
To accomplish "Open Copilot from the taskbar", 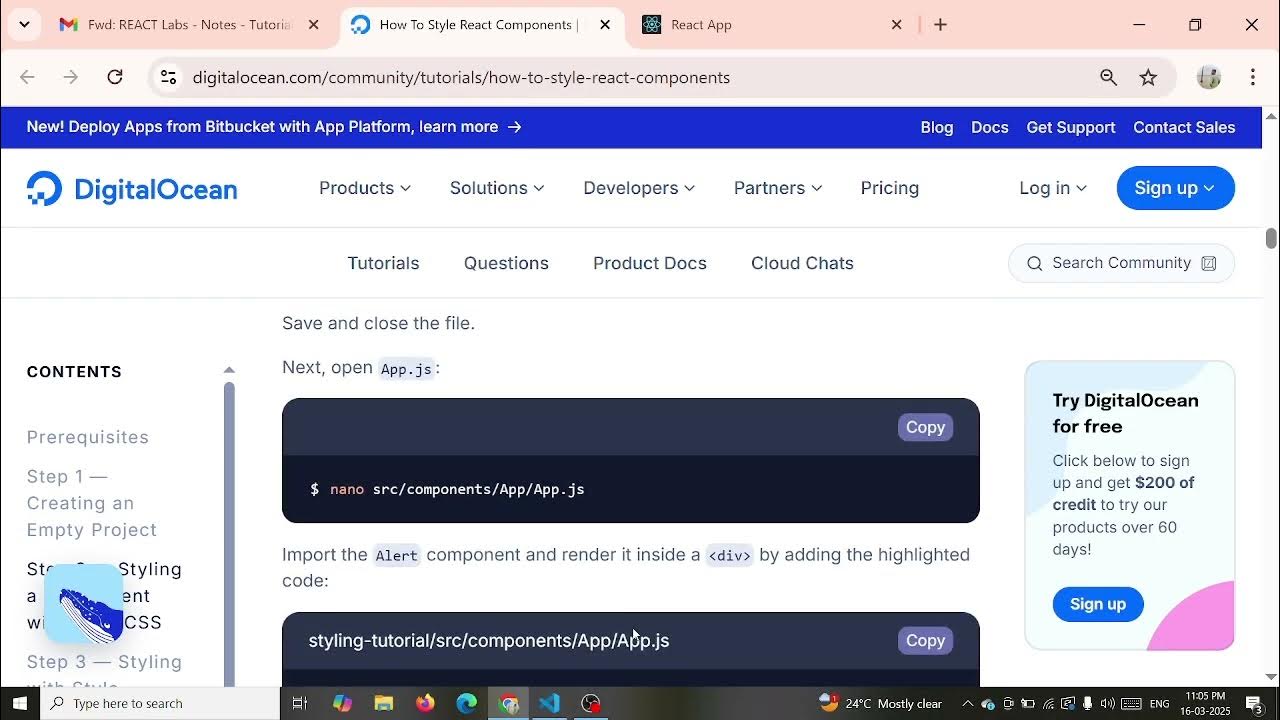I will click(342, 703).
